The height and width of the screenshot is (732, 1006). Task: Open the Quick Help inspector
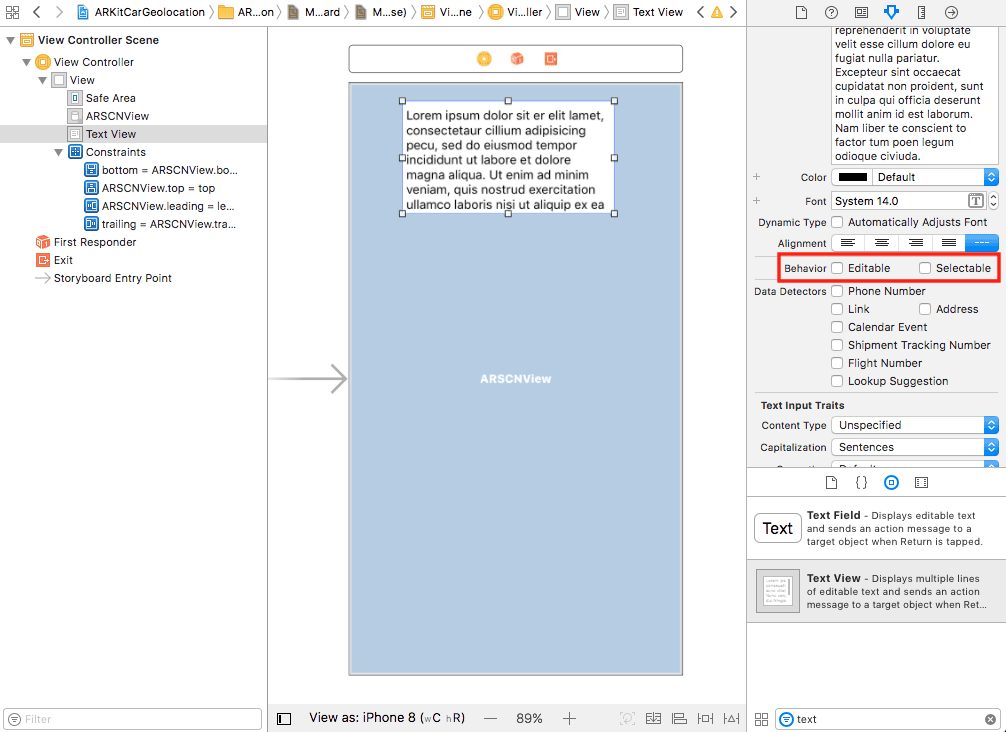tap(831, 12)
